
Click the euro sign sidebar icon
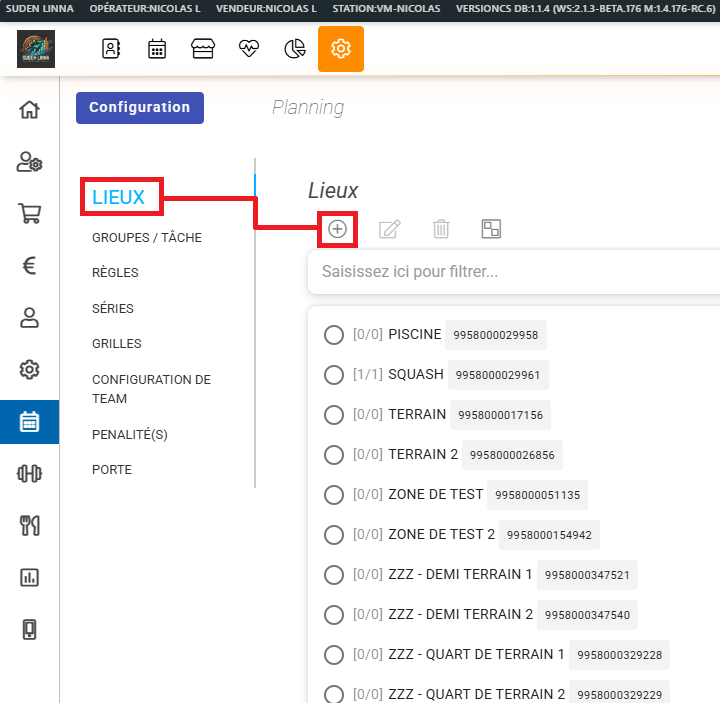pyautogui.click(x=29, y=265)
